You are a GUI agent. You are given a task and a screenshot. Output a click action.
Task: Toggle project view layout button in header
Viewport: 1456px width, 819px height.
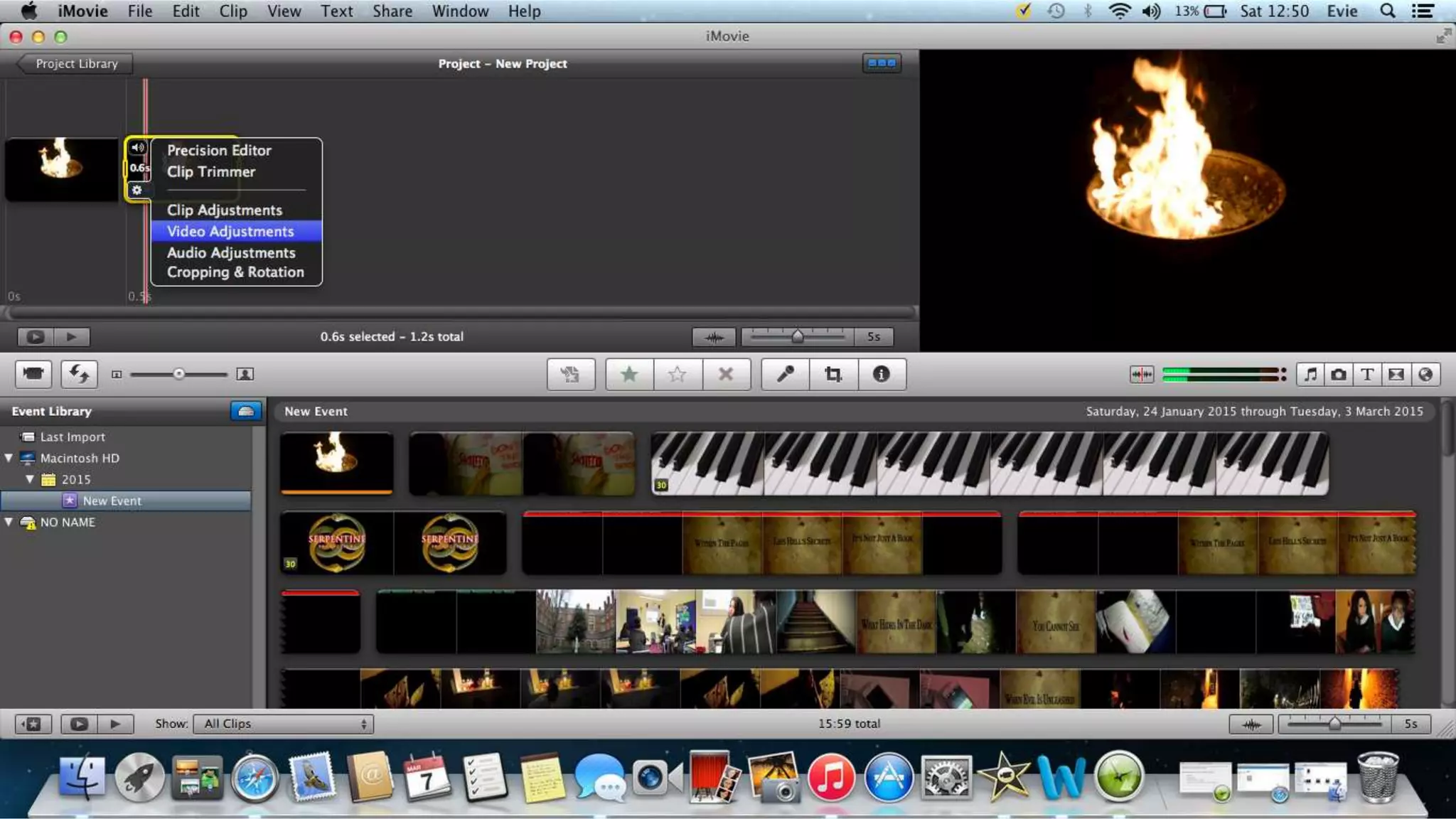click(x=882, y=63)
